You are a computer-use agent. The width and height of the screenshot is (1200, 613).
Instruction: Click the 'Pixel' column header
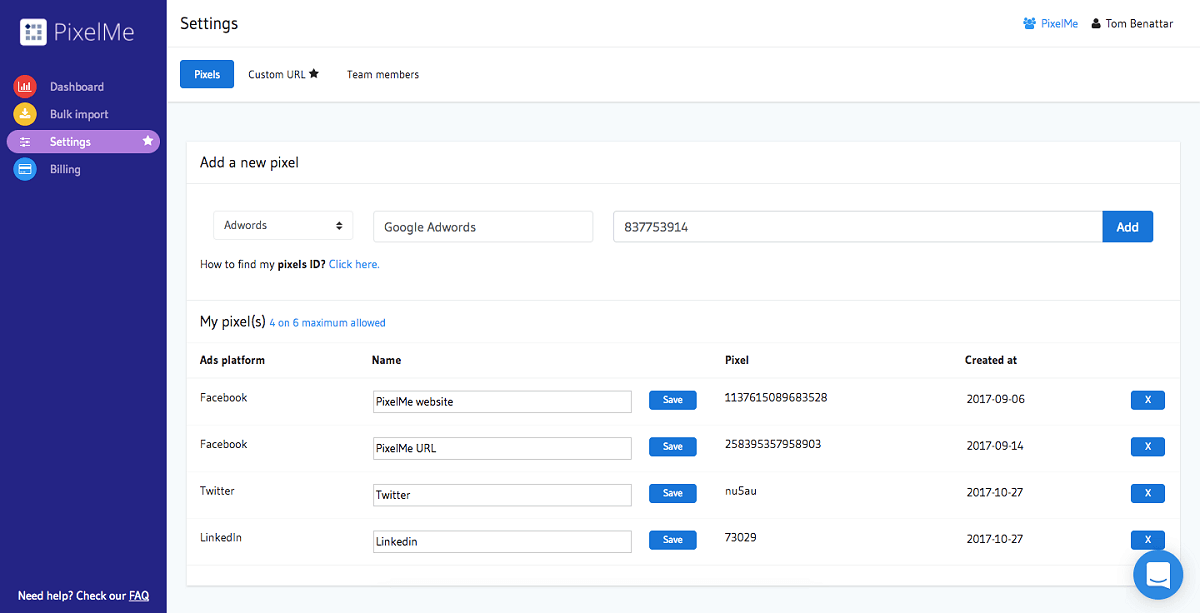(737, 360)
